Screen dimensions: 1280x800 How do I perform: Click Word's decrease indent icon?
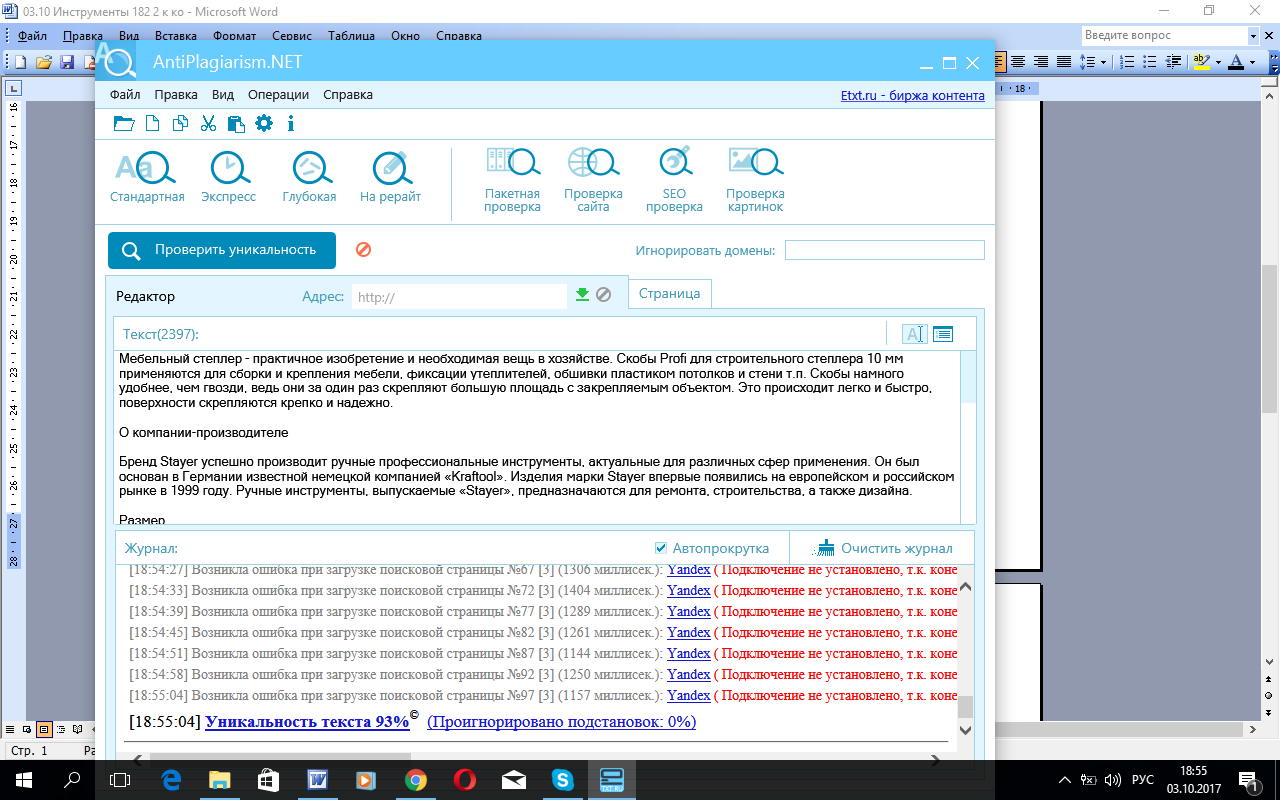click(x=1173, y=62)
